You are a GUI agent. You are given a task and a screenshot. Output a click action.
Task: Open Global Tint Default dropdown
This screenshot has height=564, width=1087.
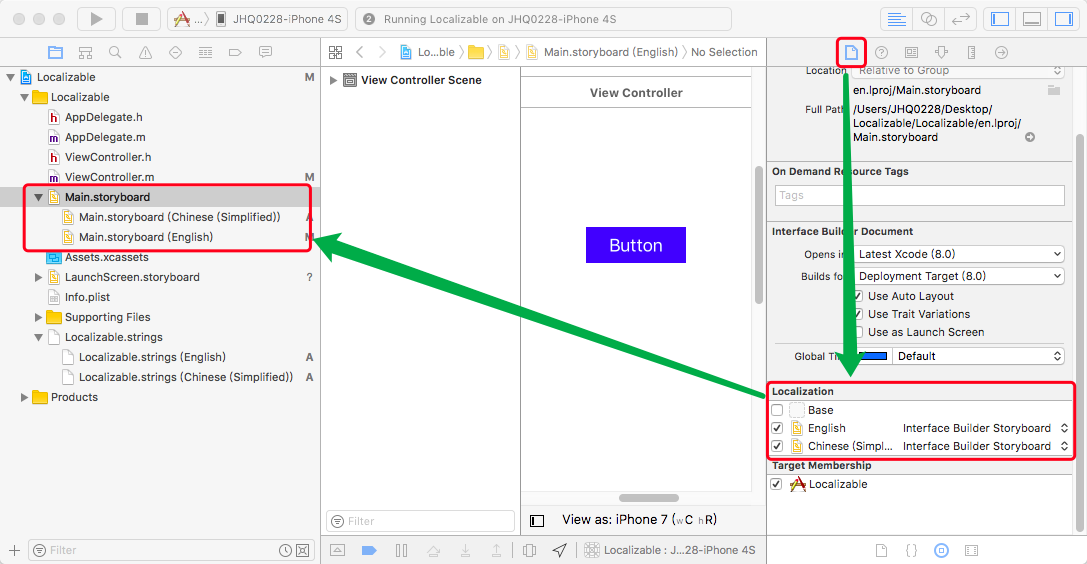[x=977, y=356]
